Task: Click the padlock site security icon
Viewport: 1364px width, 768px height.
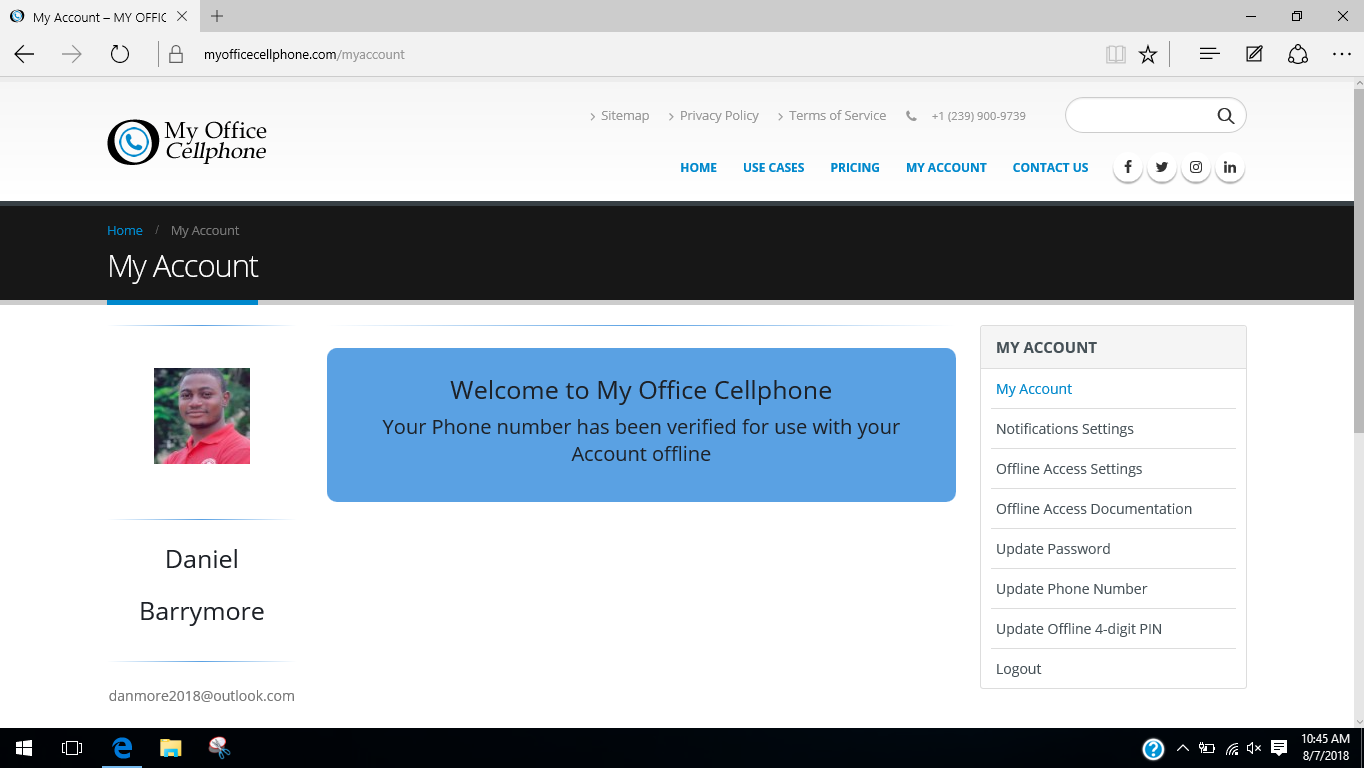Action: click(176, 54)
